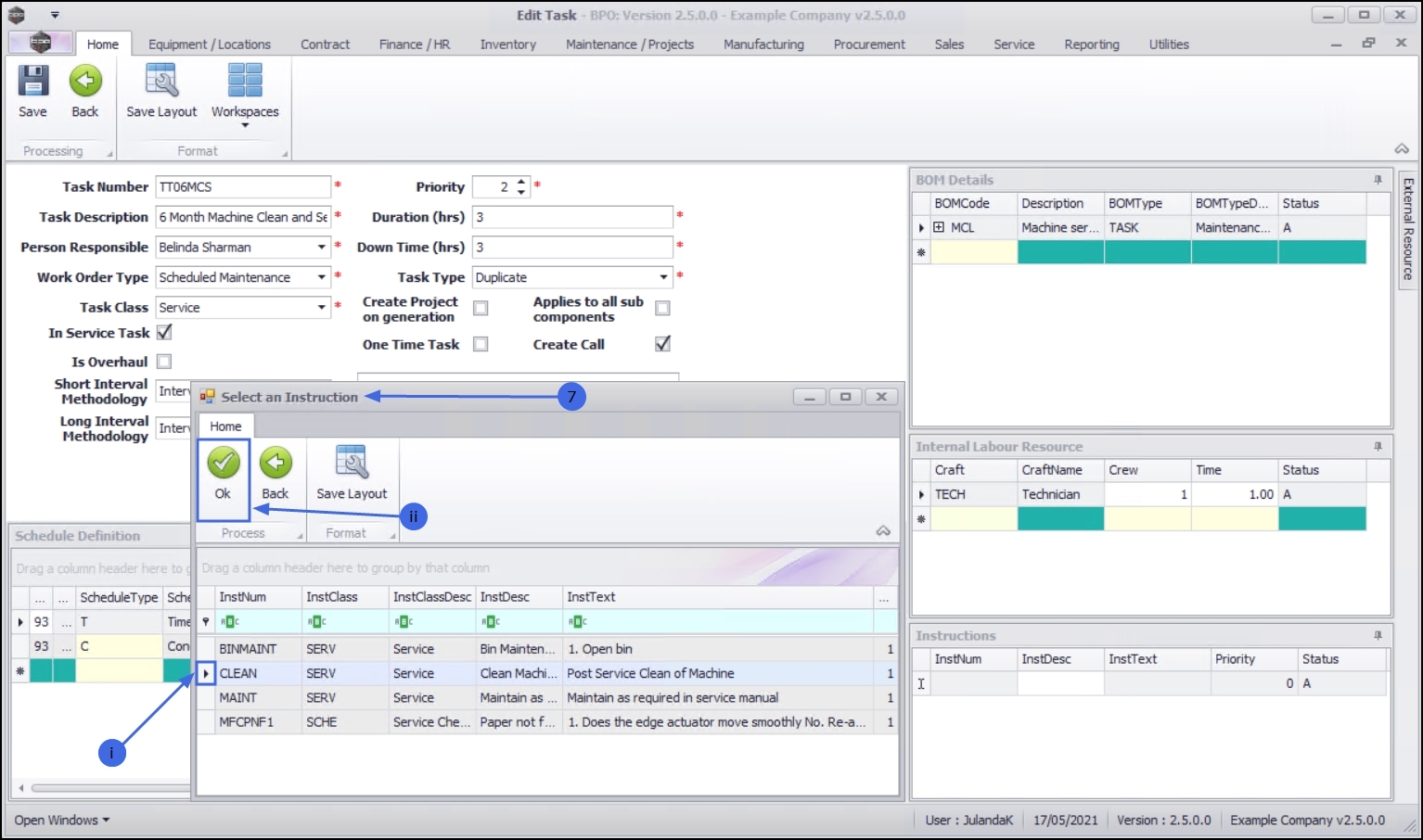This screenshot has height=840, width=1423.
Task: Collapse the main ribbon with the chevron
Action: (1402, 149)
